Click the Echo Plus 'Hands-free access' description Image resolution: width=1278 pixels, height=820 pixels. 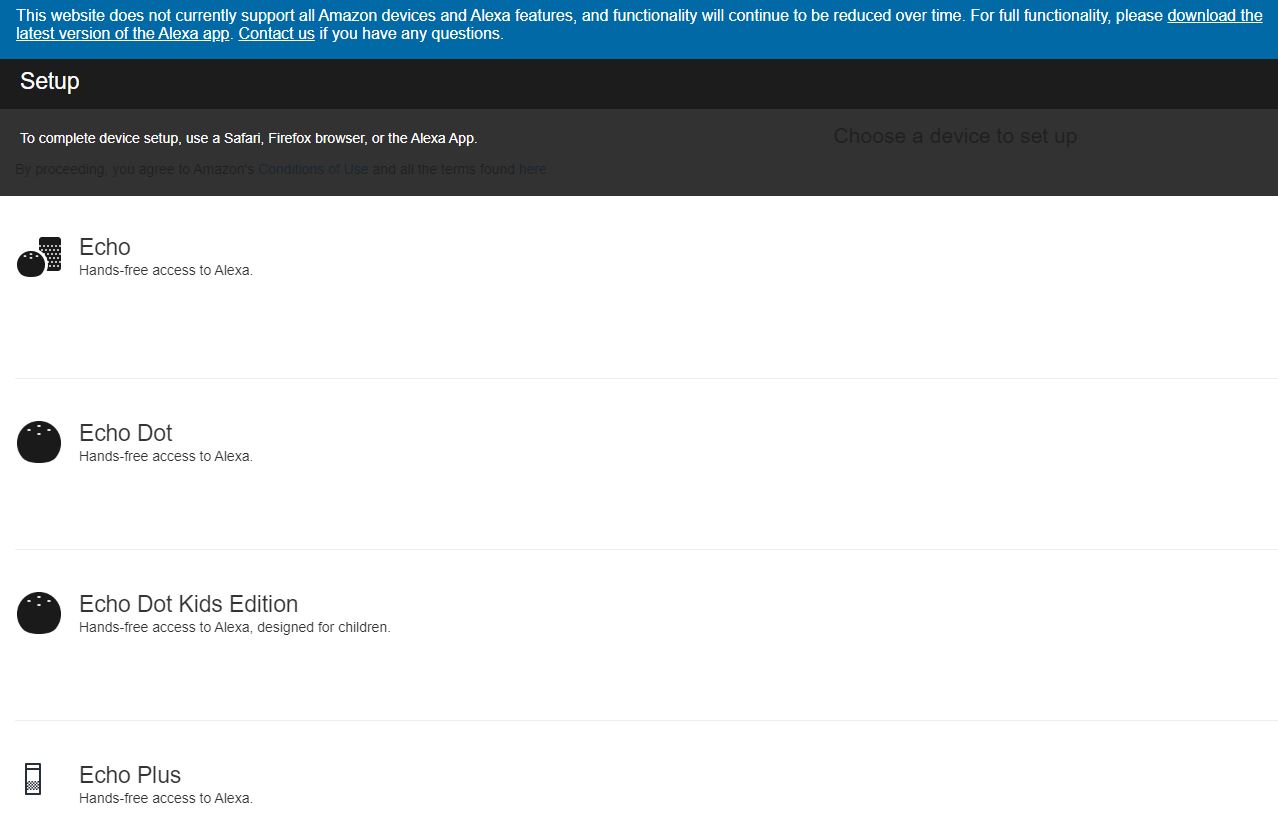[x=166, y=799]
